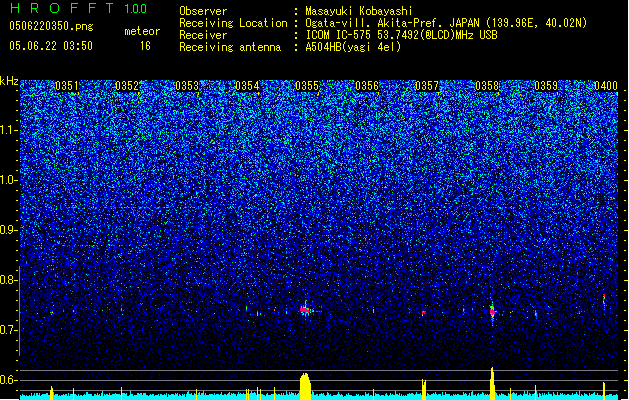
Task: Click the wide yellow power peak at 0355
Action: (x=305, y=386)
